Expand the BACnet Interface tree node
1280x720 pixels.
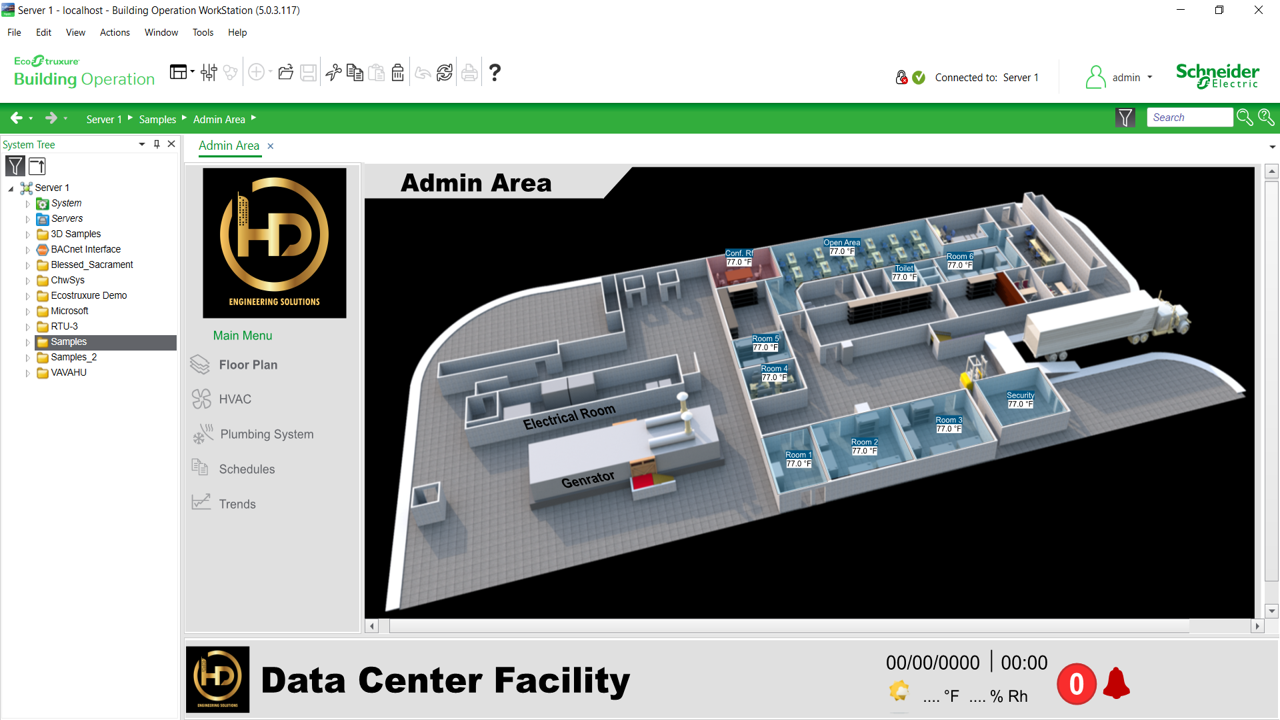point(28,250)
